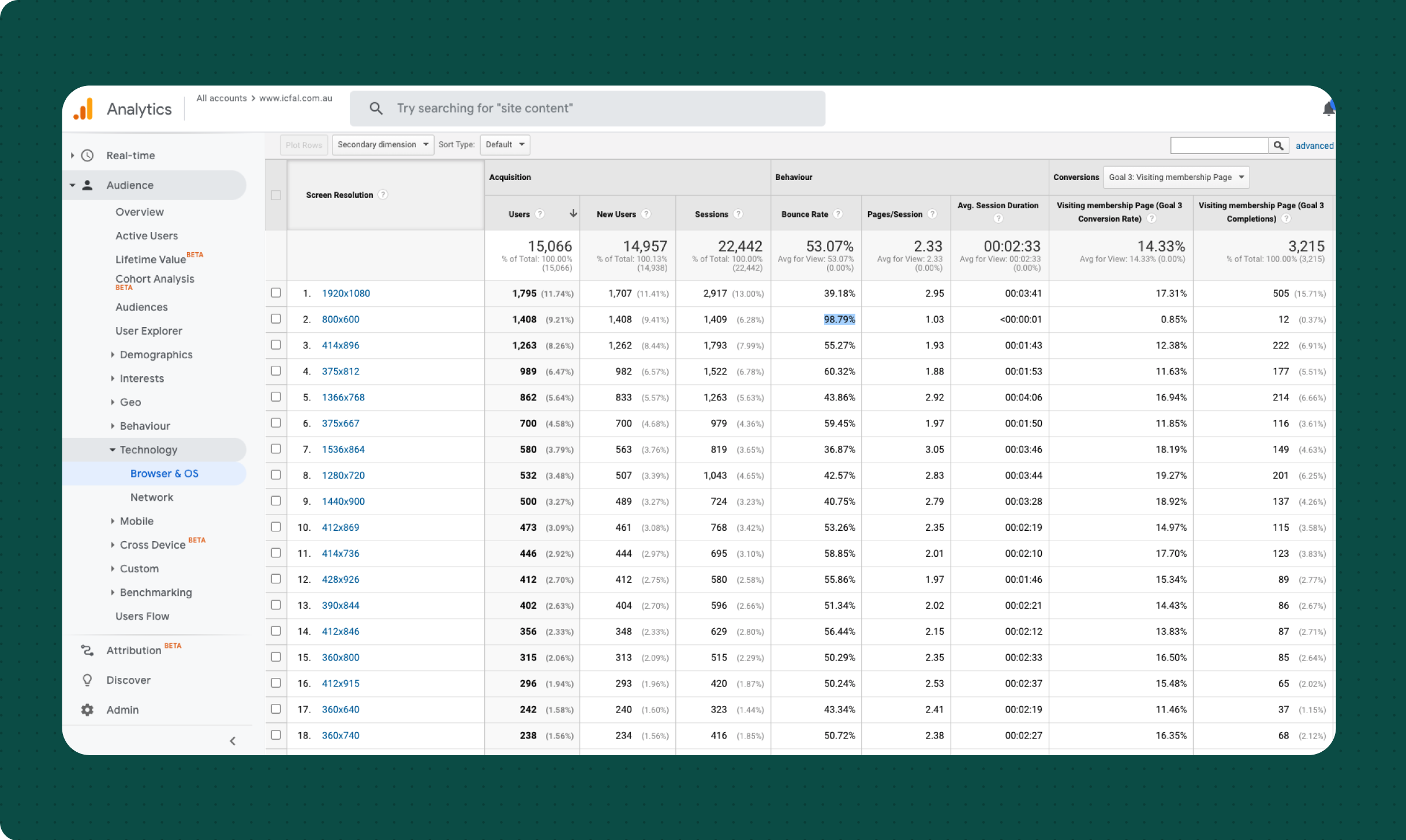
Task: Click the table search magnifier button
Action: pyautogui.click(x=1278, y=145)
